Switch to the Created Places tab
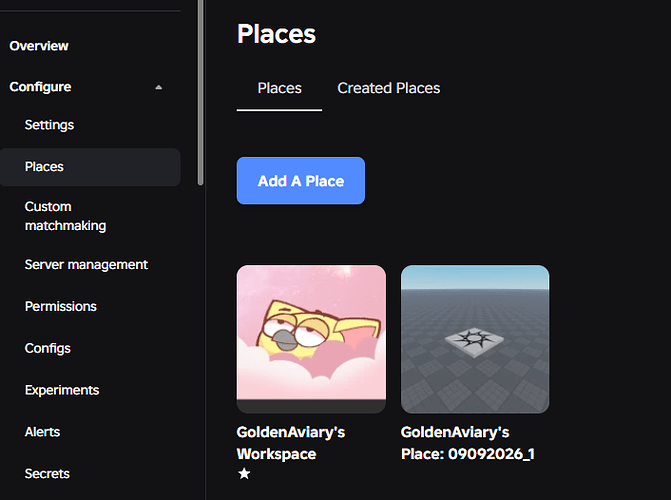This screenshot has height=500, width=671. (x=389, y=88)
